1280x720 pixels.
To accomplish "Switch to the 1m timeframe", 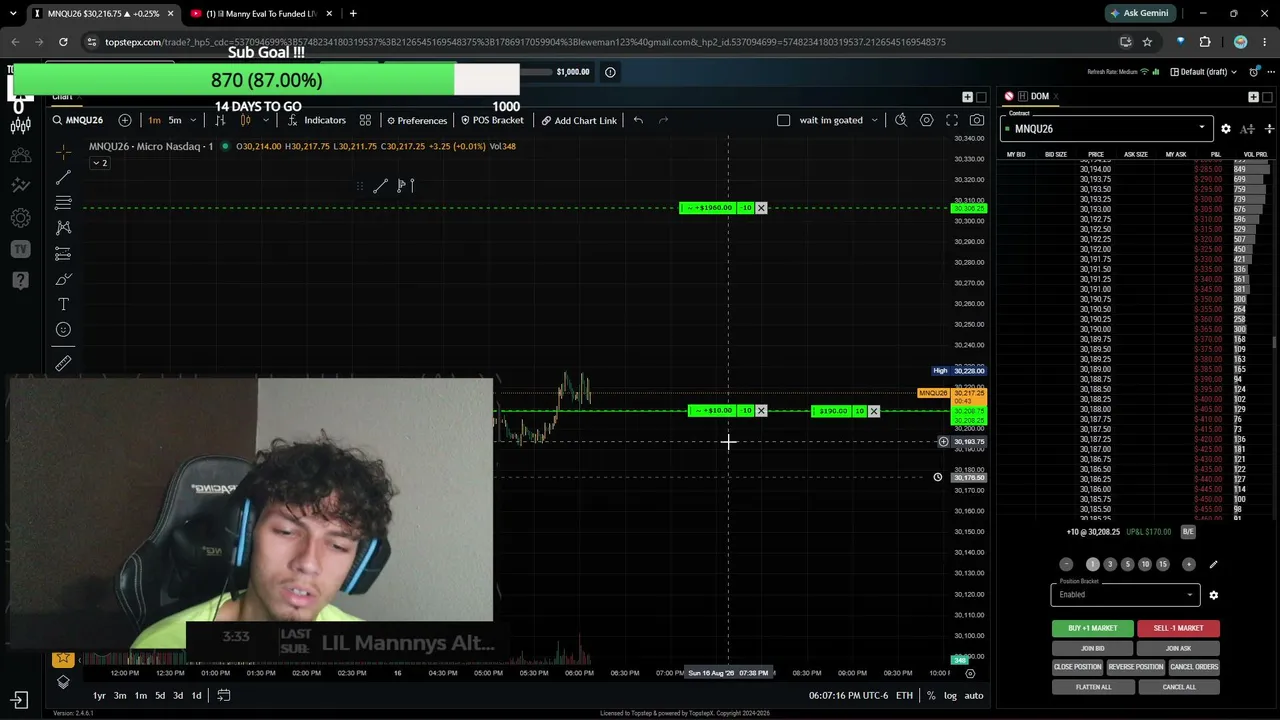I will tap(154, 120).
